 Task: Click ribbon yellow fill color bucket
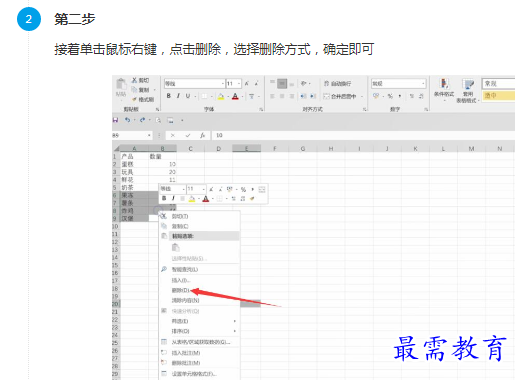(221, 96)
